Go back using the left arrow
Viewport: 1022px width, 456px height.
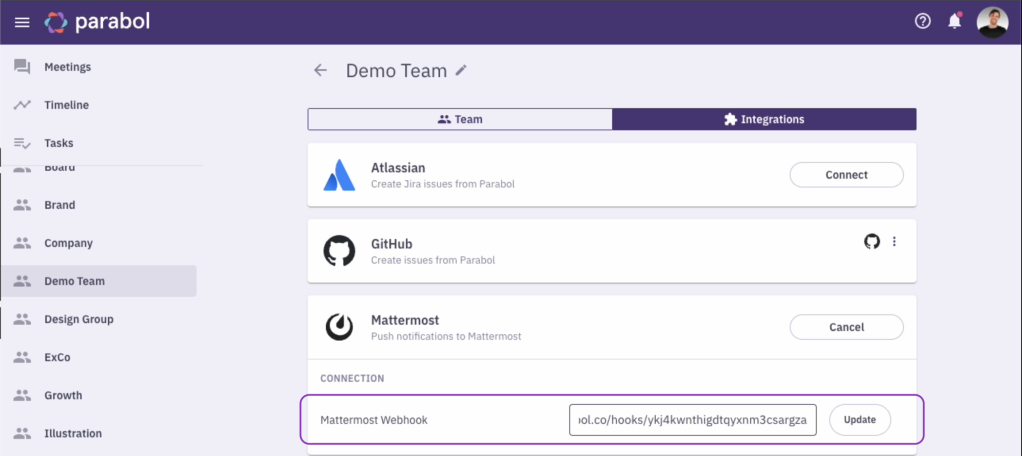point(320,70)
